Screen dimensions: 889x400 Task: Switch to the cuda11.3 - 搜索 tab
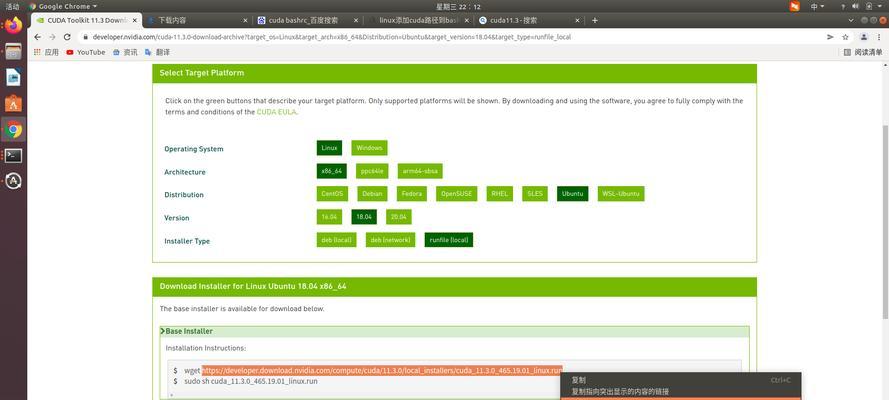[x=527, y=20]
